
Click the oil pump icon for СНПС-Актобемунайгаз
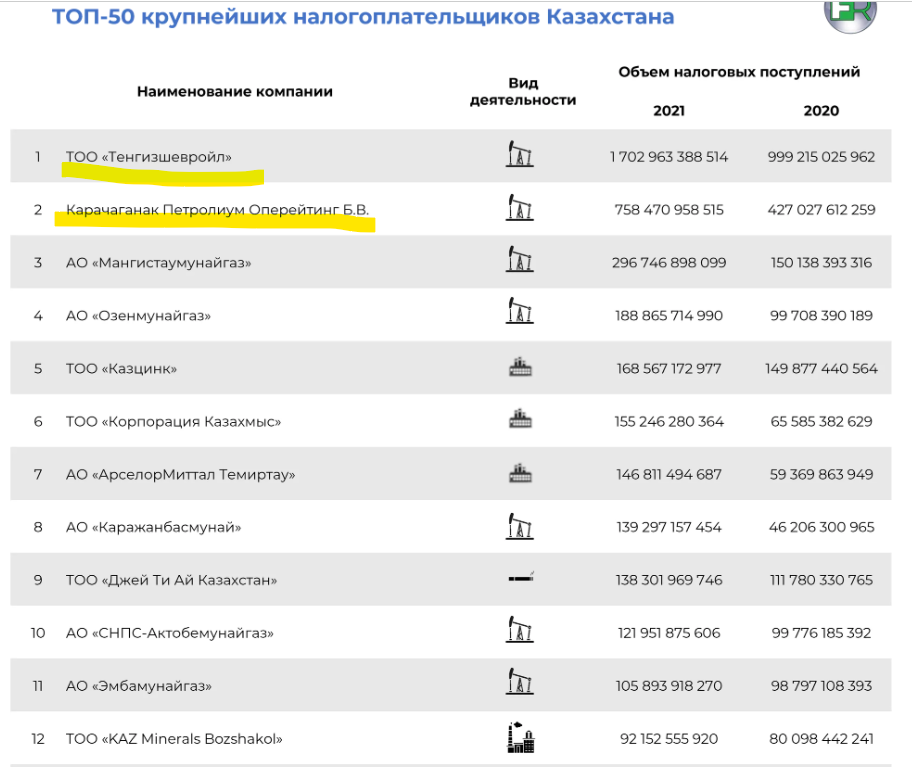[x=520, y=630]
